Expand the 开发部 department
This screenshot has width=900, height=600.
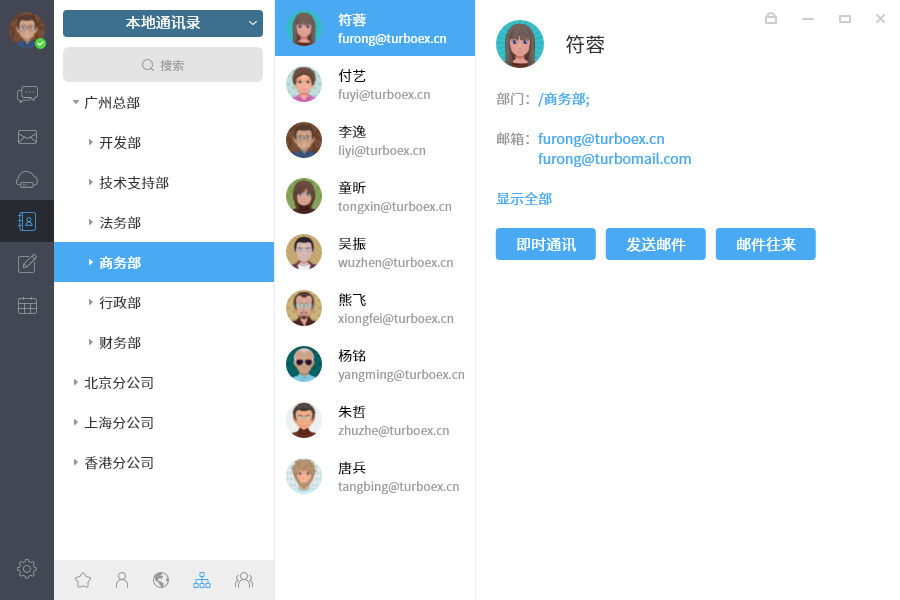91,142
